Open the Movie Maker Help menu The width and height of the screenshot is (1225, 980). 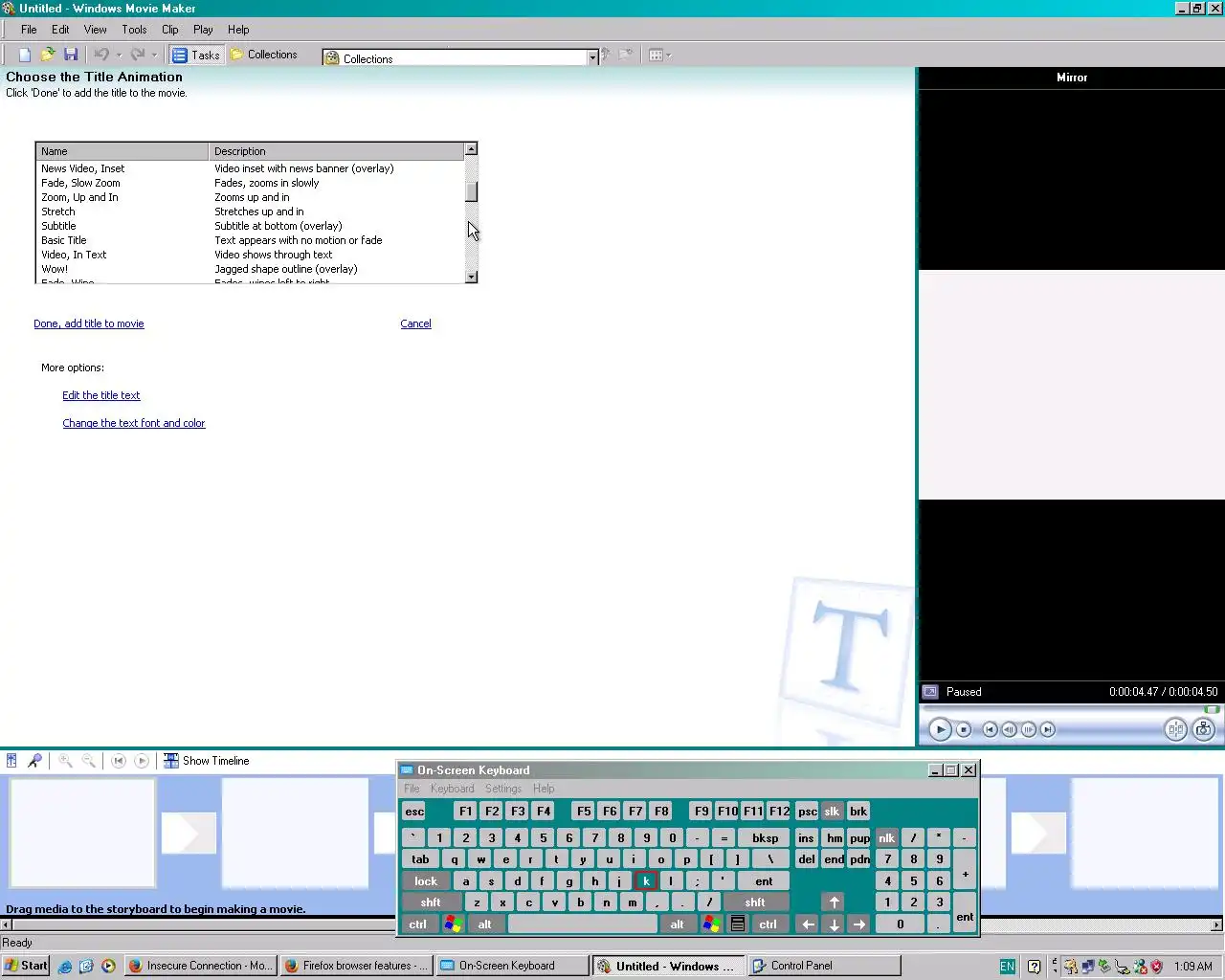click(238, 30)
